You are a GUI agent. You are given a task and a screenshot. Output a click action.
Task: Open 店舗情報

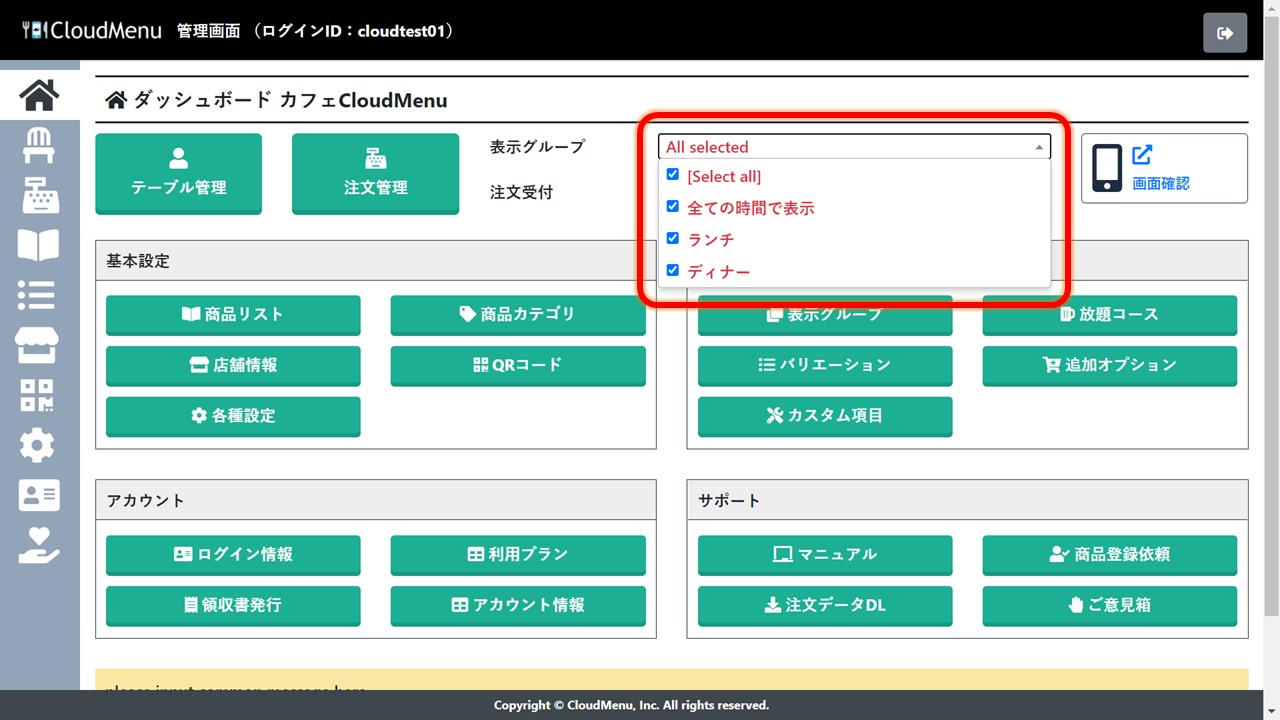pyautogui.click(x=233, y=365)
